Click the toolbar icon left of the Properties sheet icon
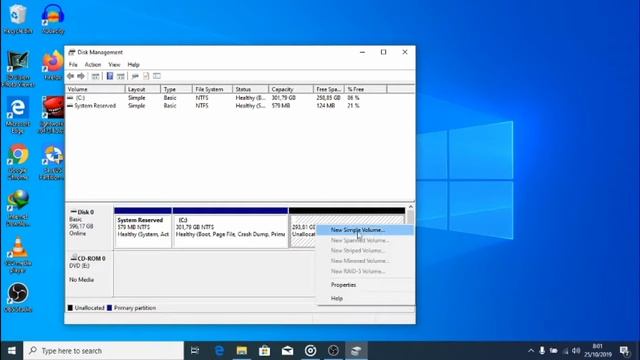 click(x=135, y=76)
